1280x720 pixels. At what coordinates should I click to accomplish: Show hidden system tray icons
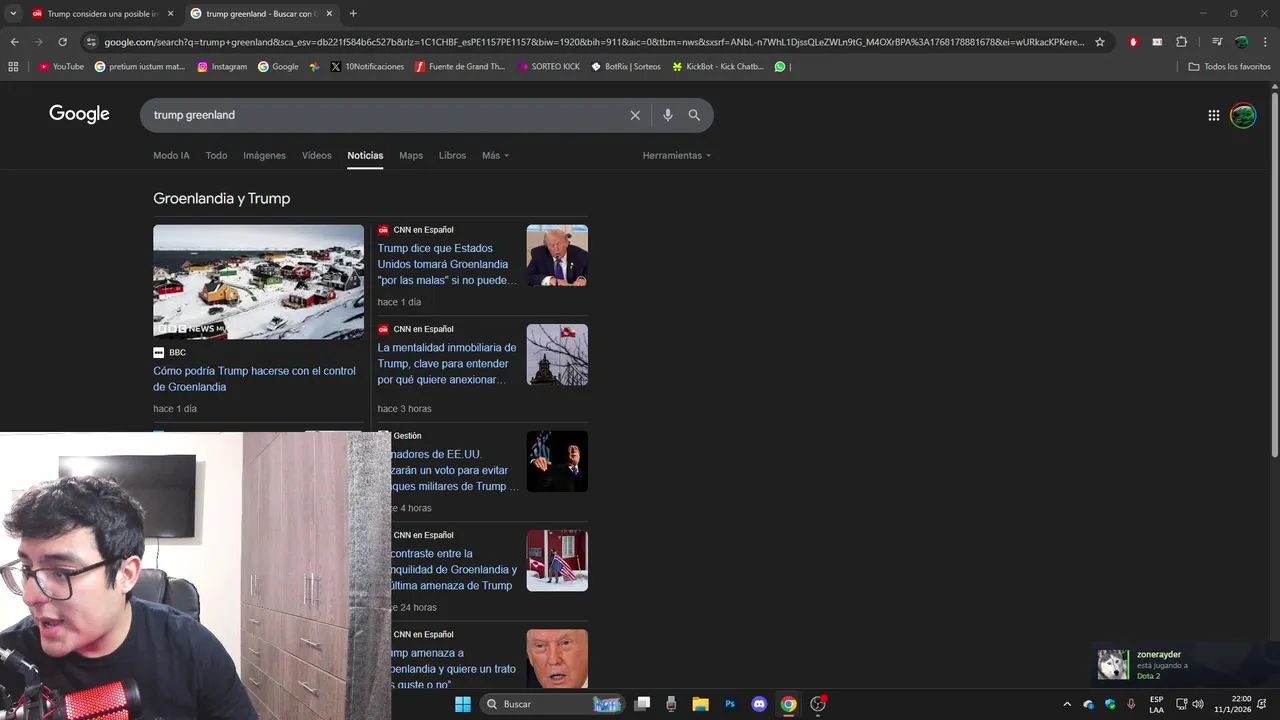(x=1066, y=704)
